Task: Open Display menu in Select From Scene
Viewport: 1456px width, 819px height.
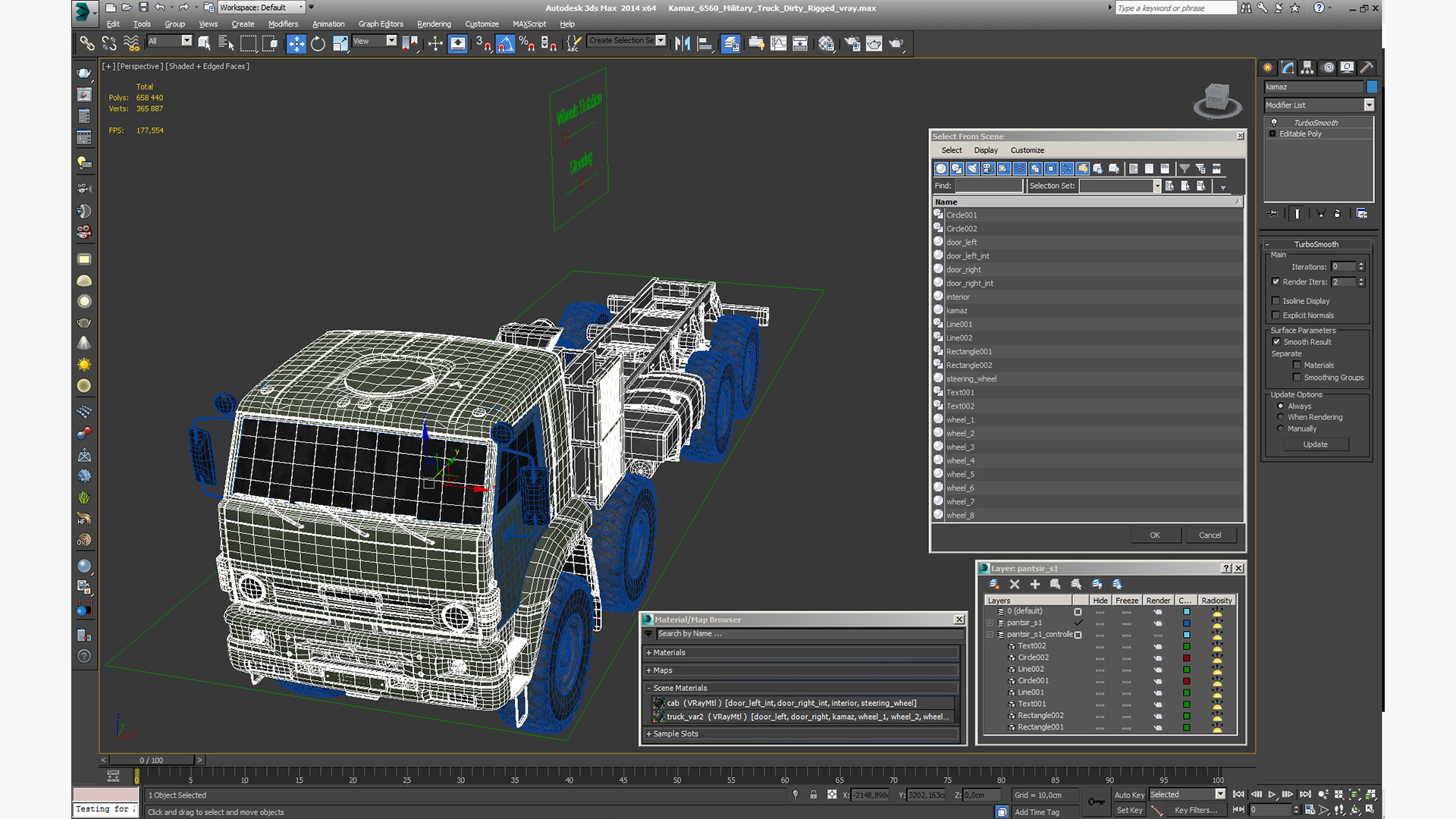Action: tap(986, 150)
